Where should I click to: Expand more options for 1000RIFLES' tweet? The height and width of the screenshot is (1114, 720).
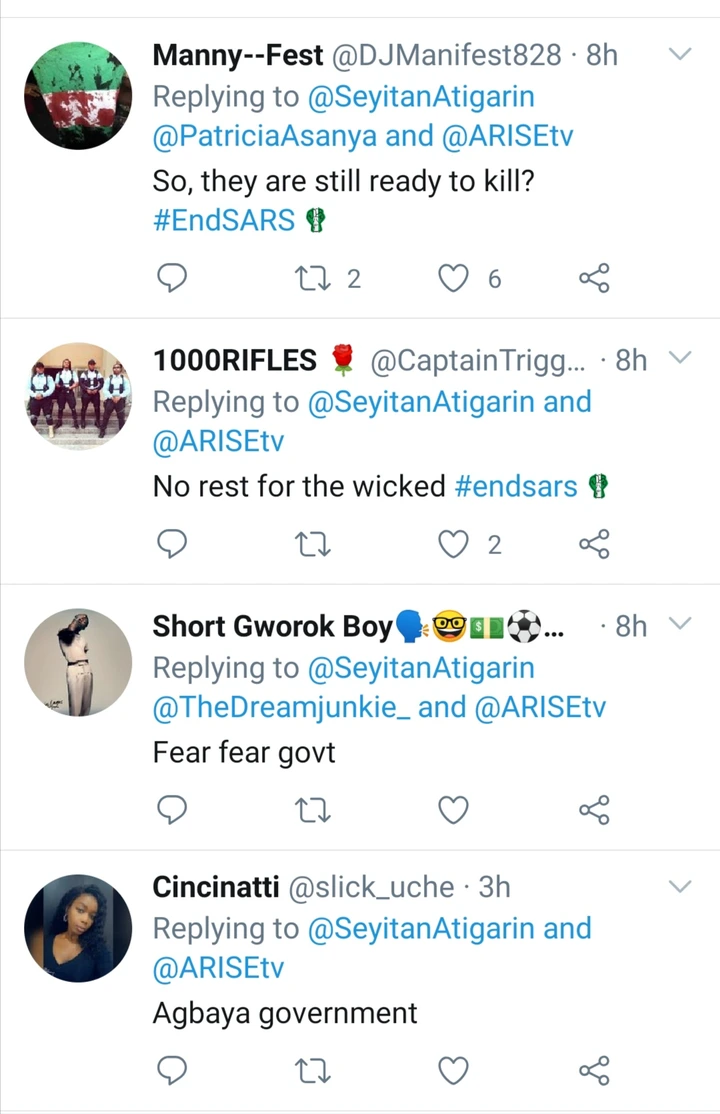coord(680,359)
